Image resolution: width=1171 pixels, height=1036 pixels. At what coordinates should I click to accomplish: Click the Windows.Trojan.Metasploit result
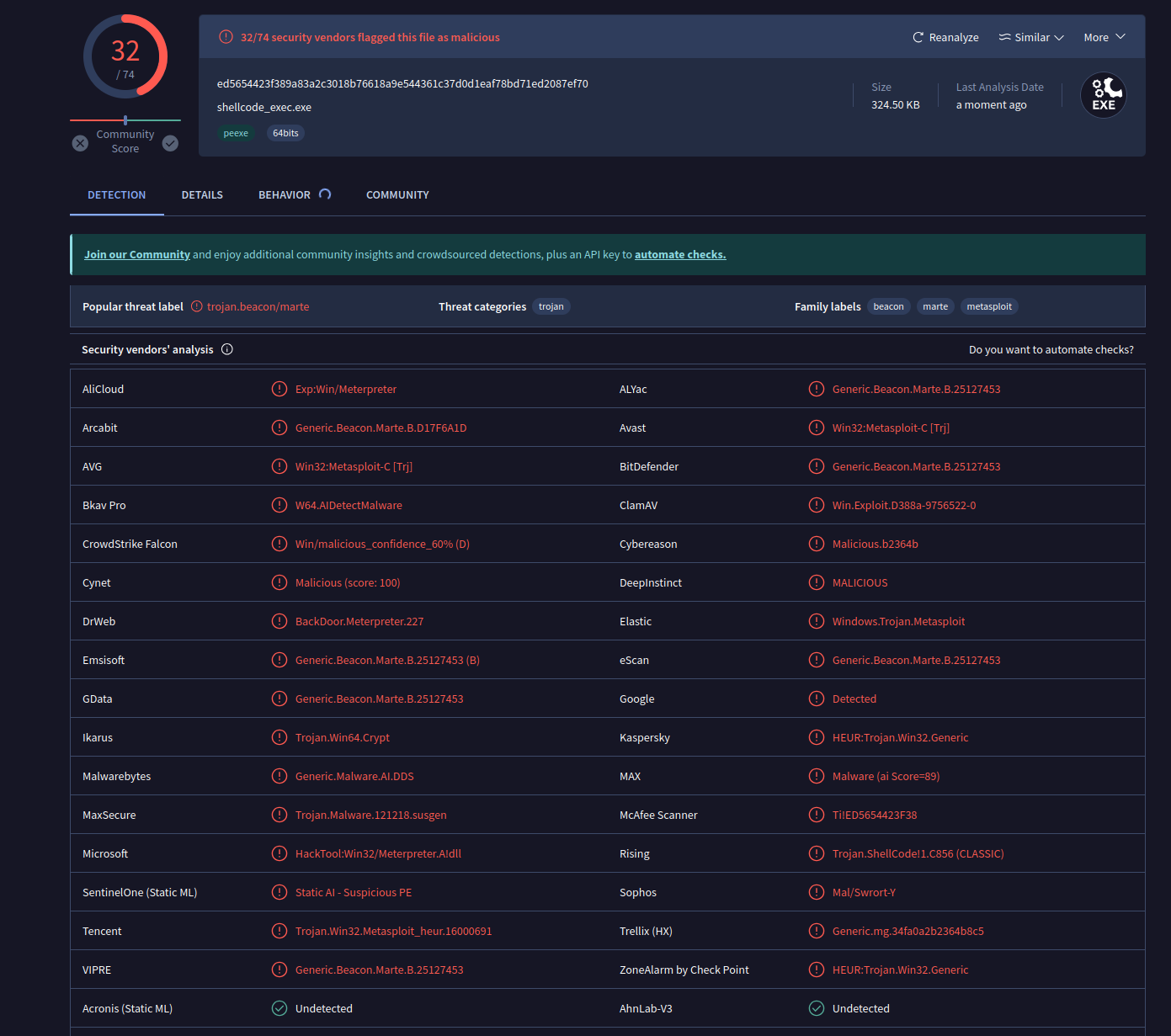(898, 621)
